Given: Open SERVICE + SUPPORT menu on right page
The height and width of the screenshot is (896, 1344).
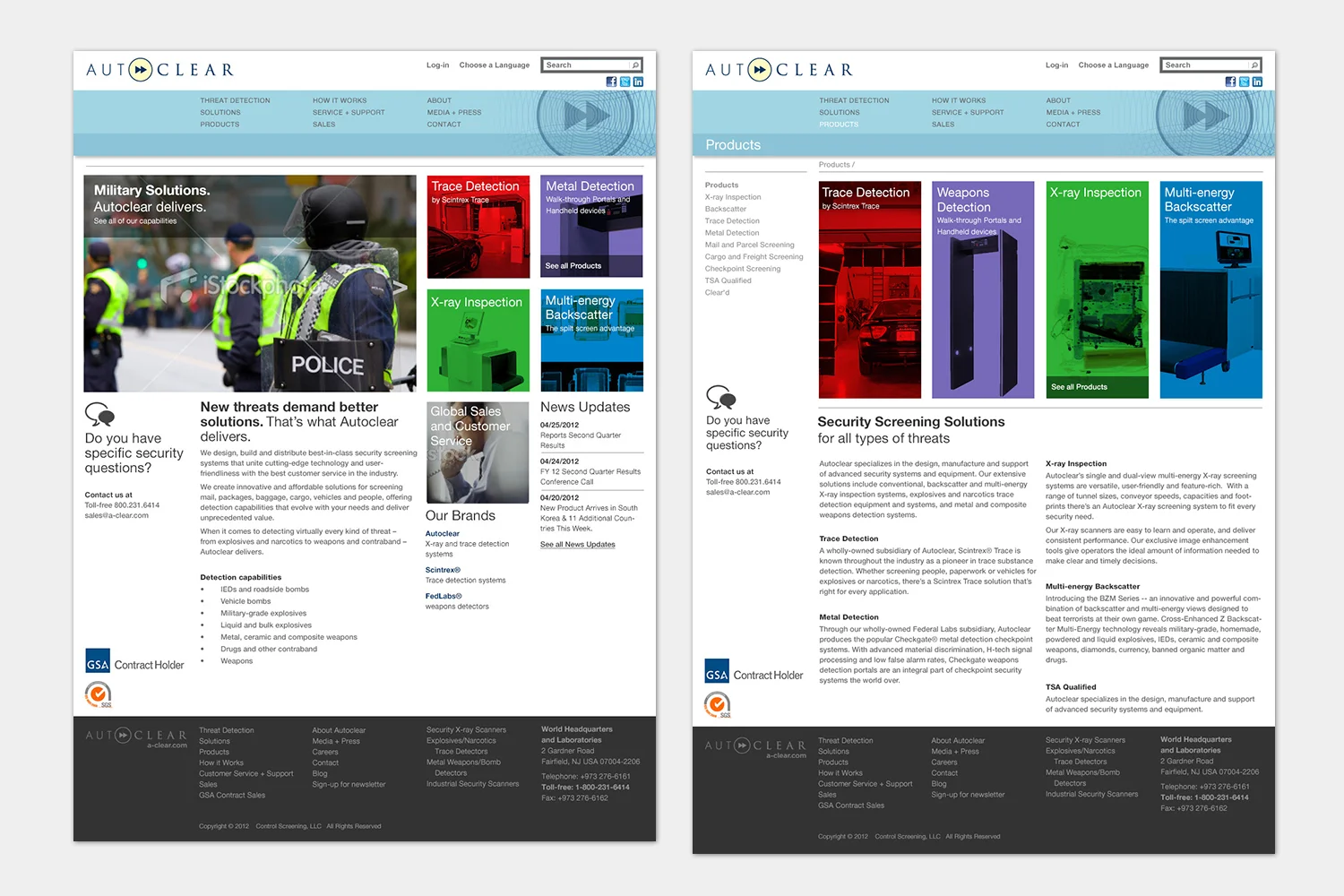Looking at the screenshot, I should (968, 113).
